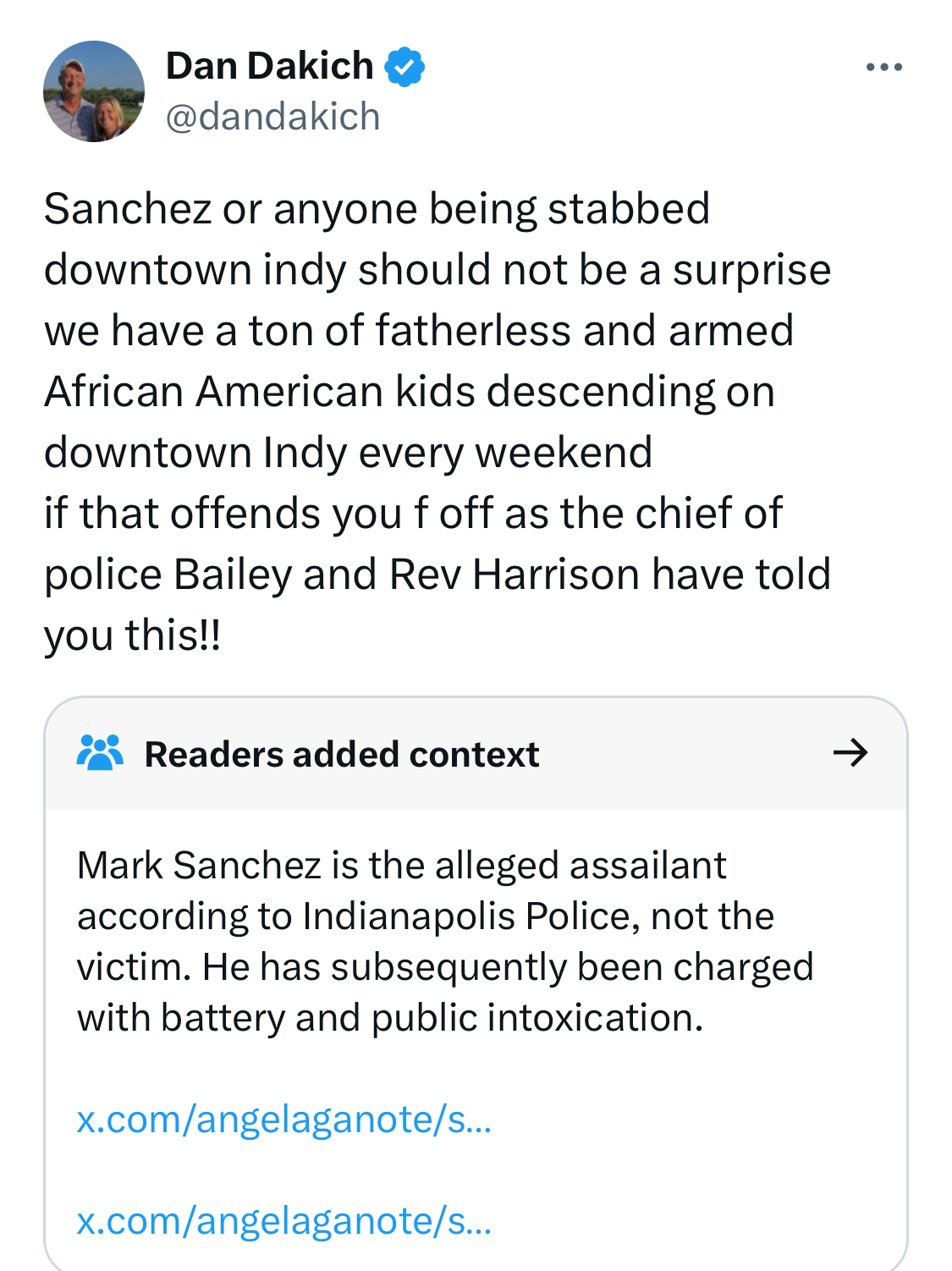Viewport: 952px width, 1271px height.
Task: Click the tweet's first line mentioning Sanchez
Action: click(377, 209)
